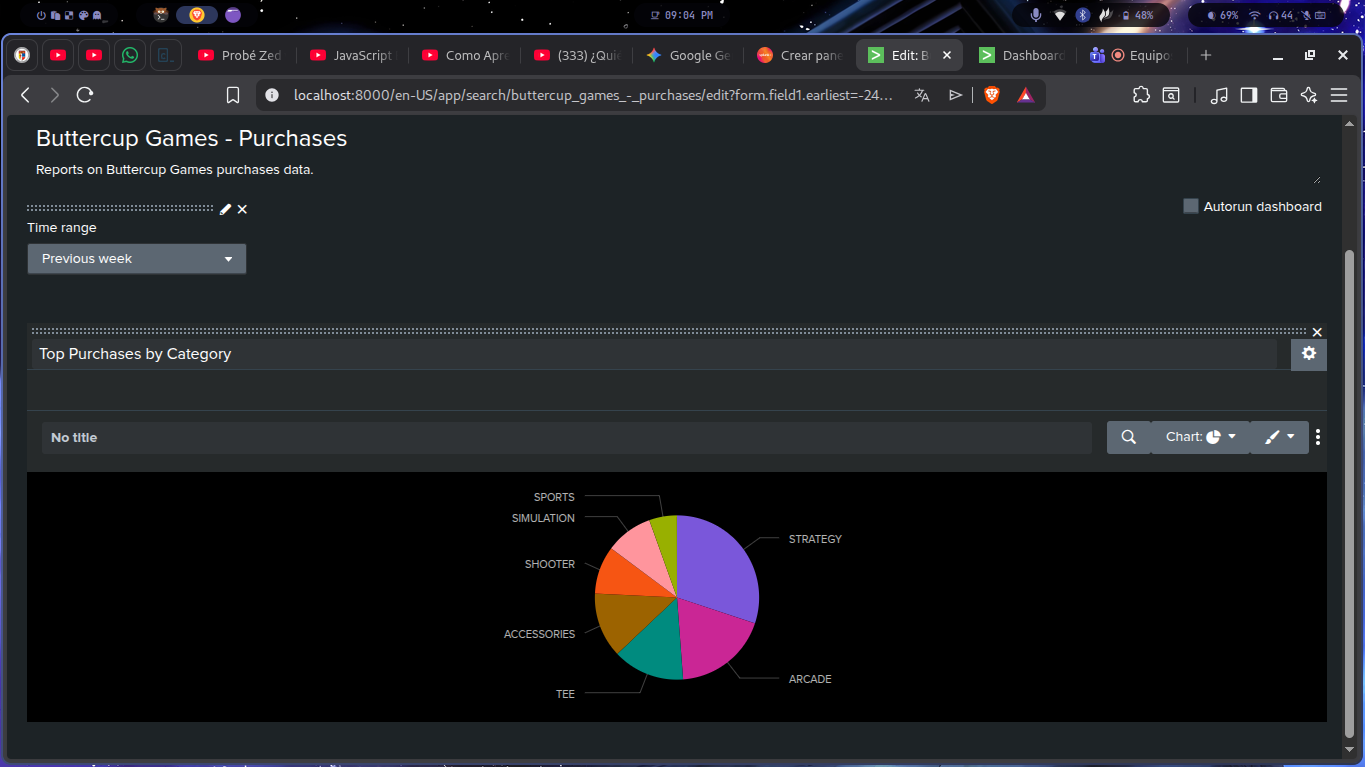Open the browser hamburger menu
This screenshot has height=767, width=1365.
point(1338,94)
